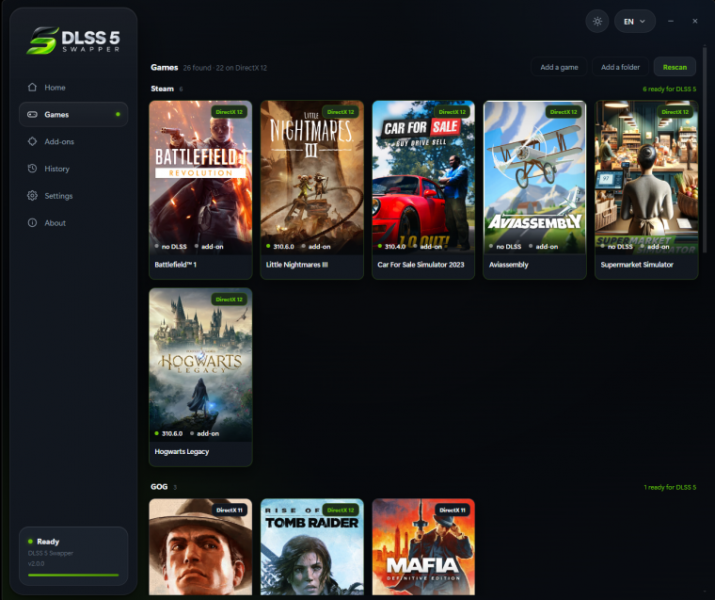Click the vertical scrollbar on the right

(x=705, y=148)
